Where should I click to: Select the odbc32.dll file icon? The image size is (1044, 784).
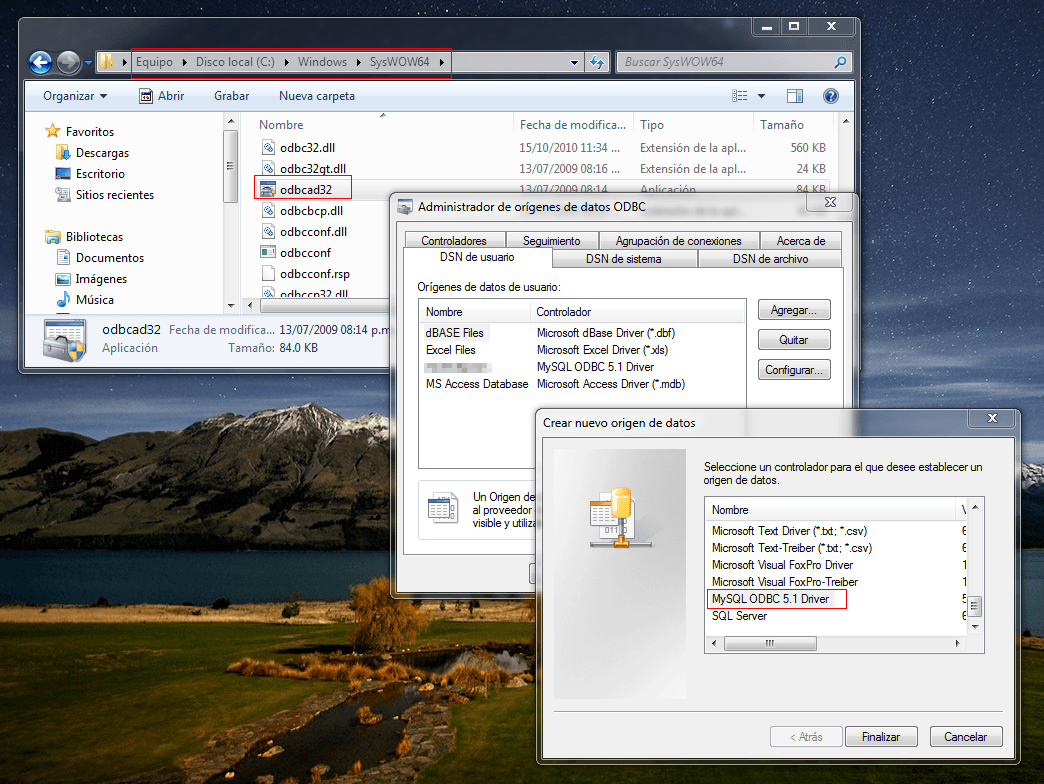tap(267, 147)
